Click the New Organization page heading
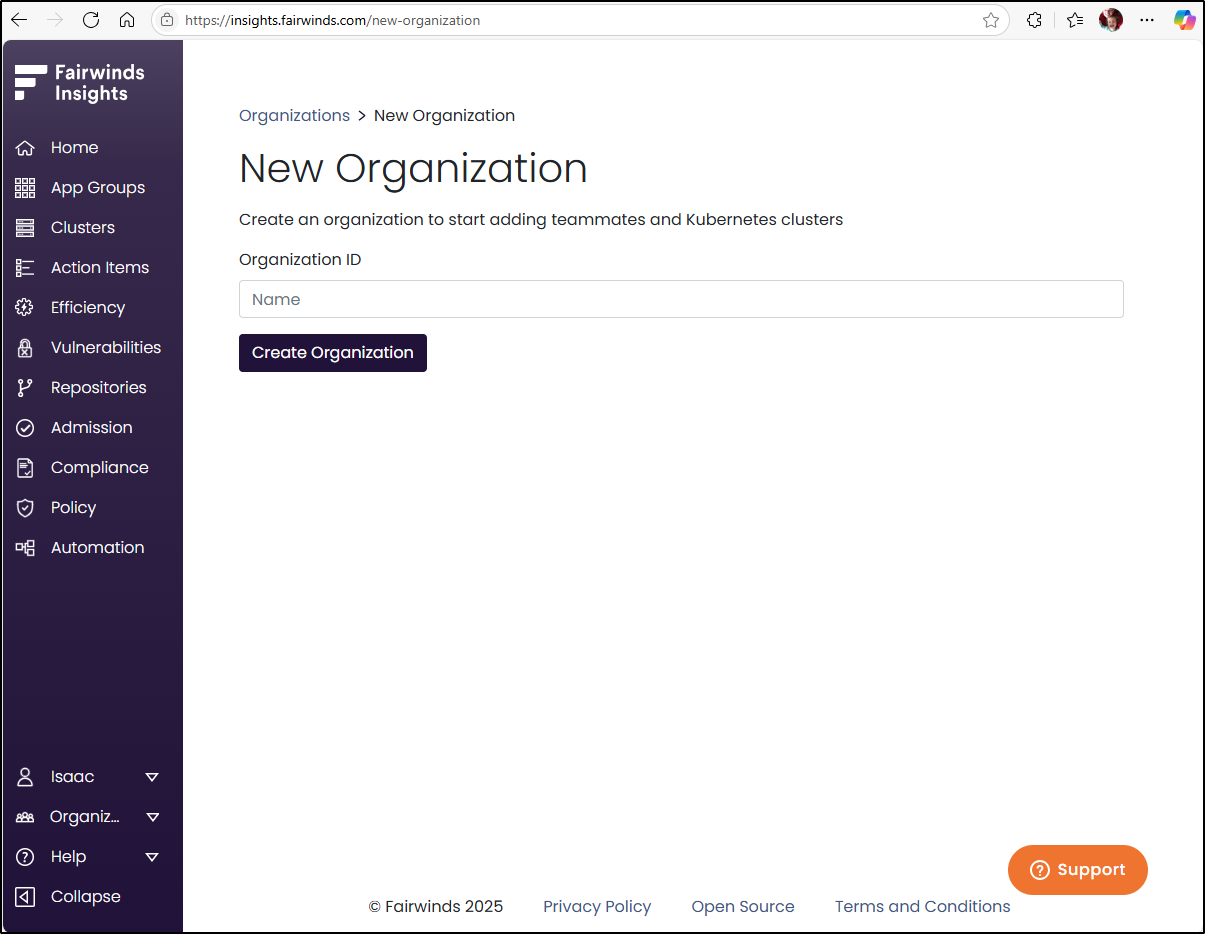Viewport: 1205px width, 934px height. pos(413,169)
